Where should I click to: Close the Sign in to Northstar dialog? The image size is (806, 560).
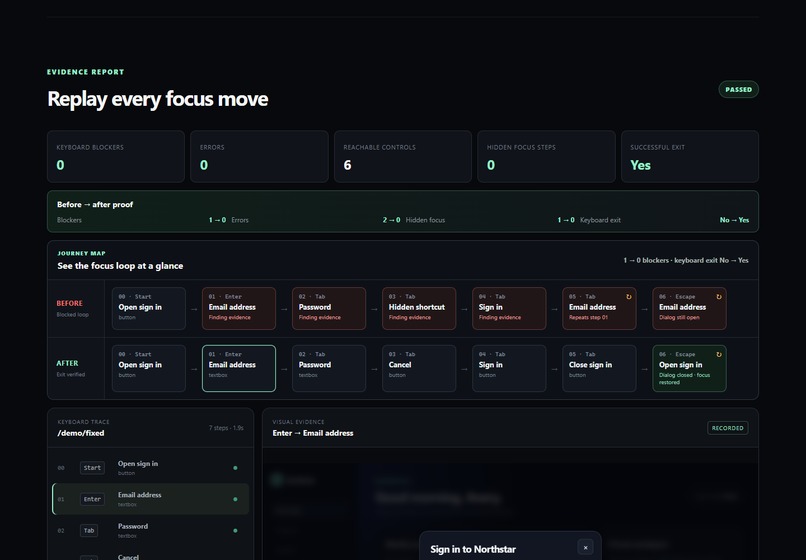click(585, 548)
